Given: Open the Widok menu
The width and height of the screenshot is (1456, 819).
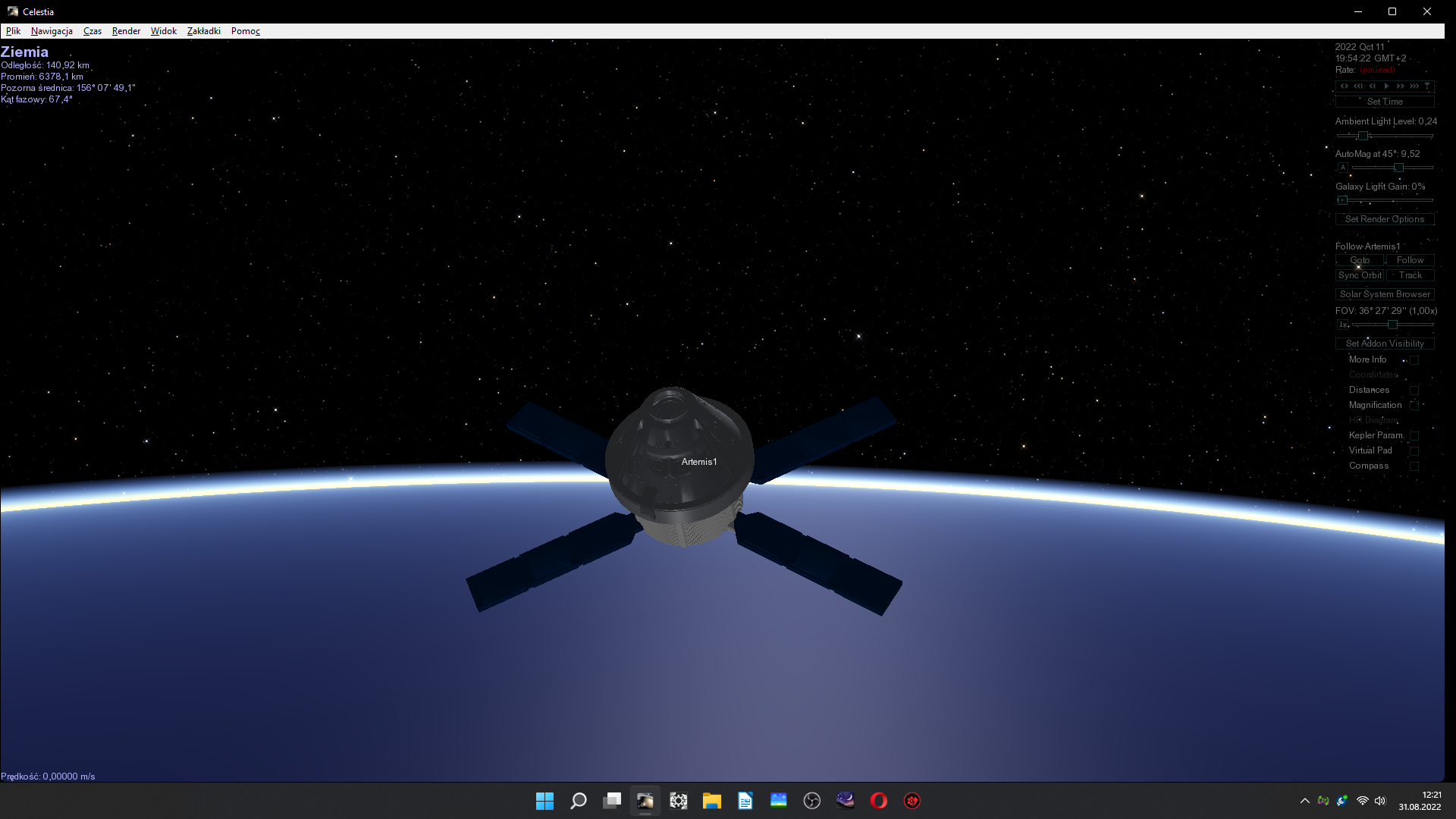Looking at the screenshot, I should [x=163, y=31].
